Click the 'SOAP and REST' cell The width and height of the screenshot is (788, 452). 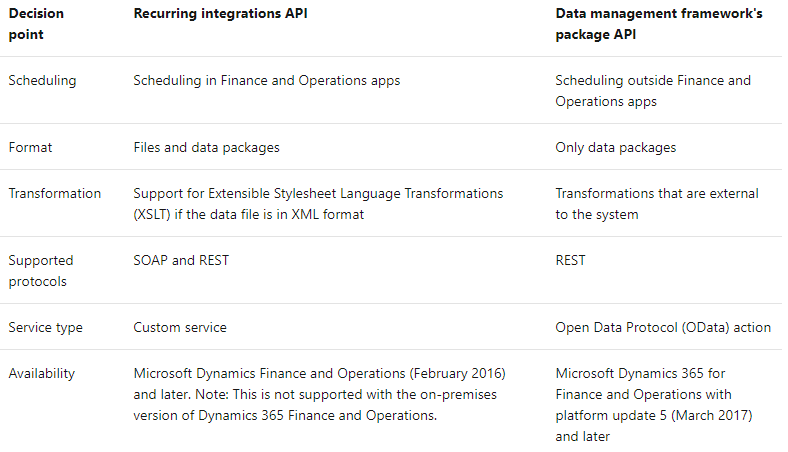[181, 260]
